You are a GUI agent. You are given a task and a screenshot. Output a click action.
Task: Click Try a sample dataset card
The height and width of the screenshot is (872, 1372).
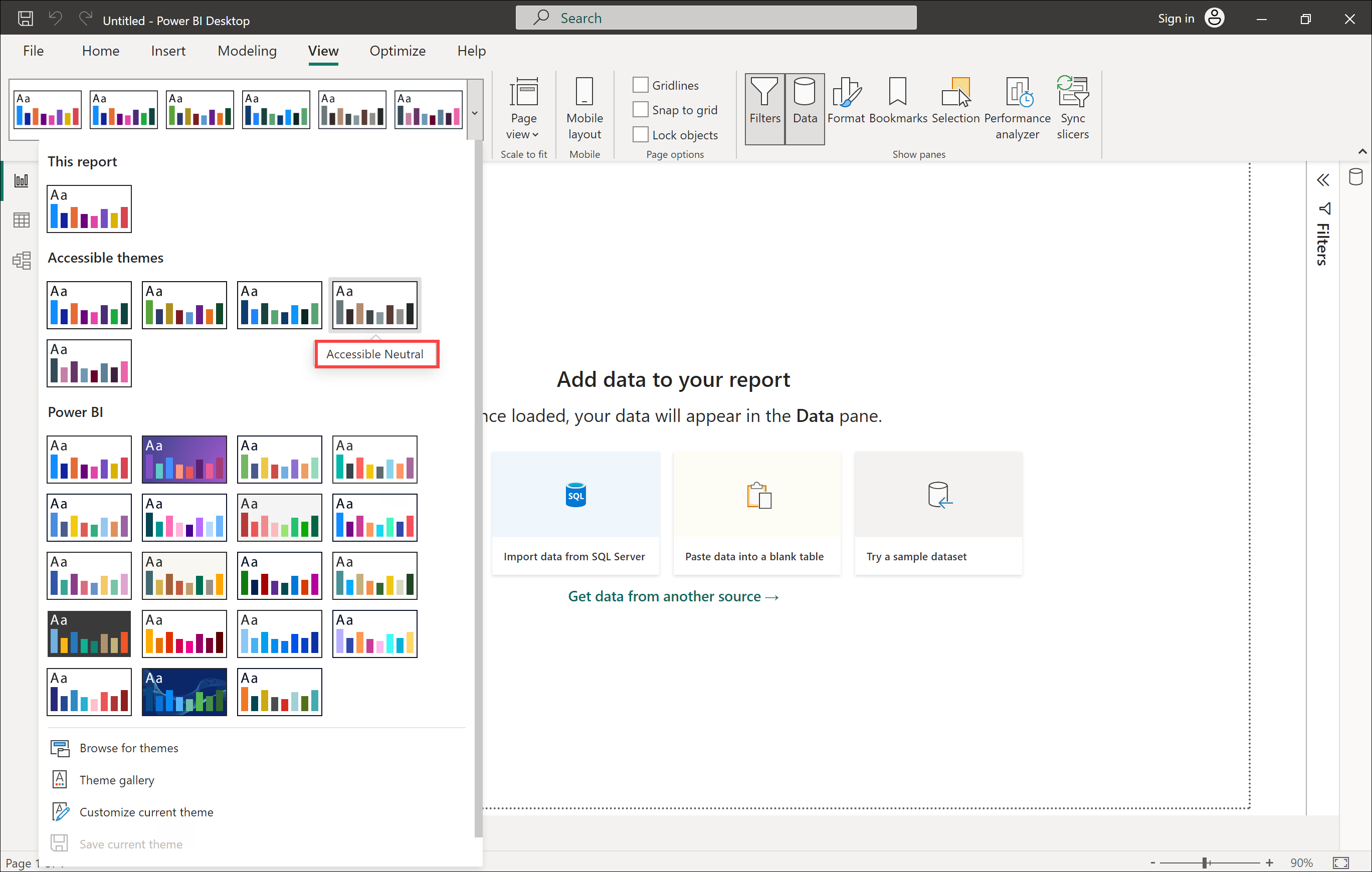pos(938,513)
